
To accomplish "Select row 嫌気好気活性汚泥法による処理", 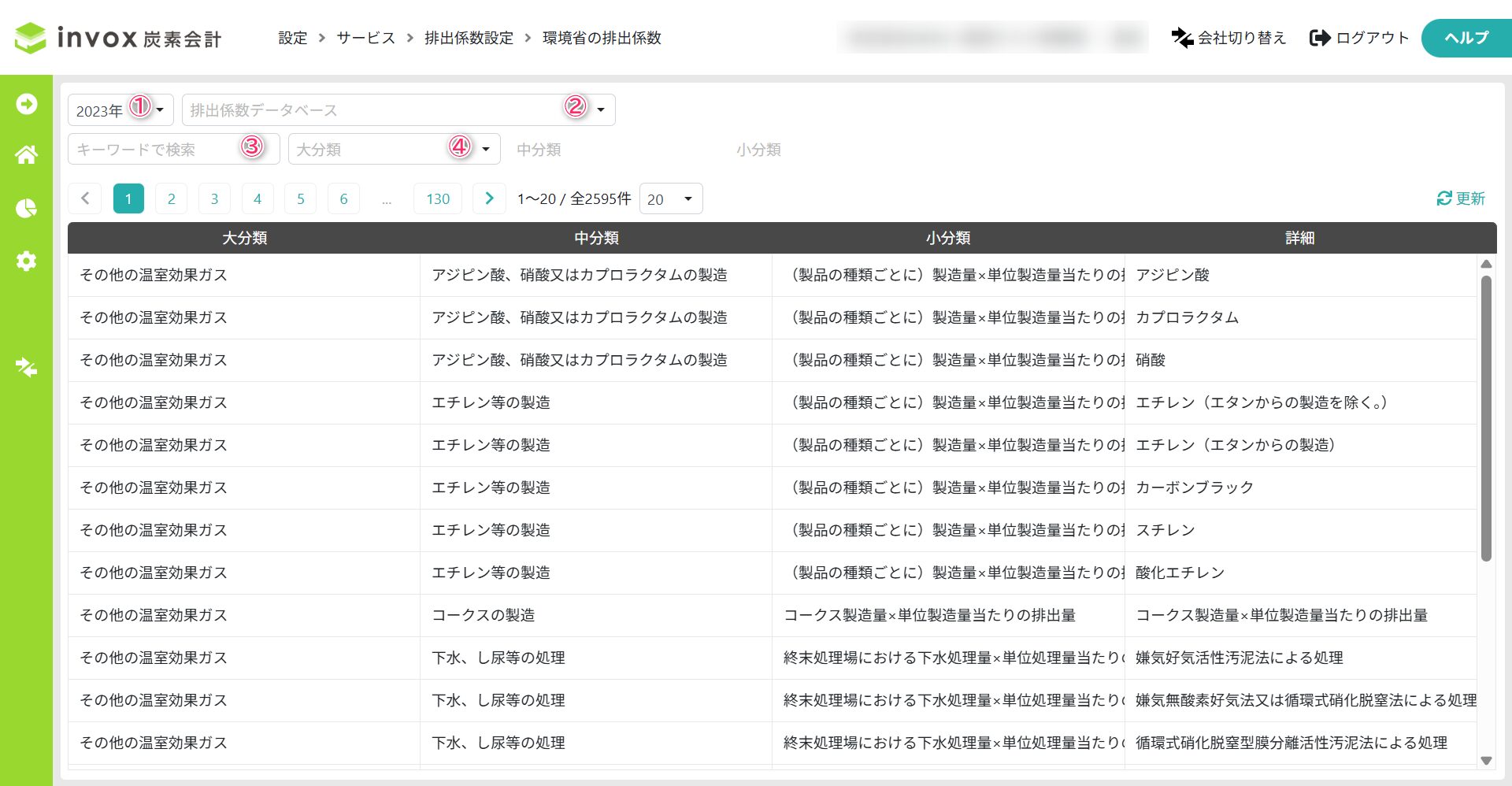I will coord(773,658).
